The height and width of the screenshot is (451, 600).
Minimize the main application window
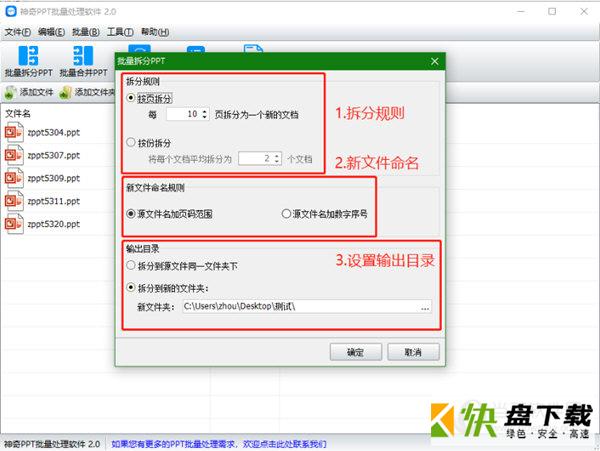point(520,11)
